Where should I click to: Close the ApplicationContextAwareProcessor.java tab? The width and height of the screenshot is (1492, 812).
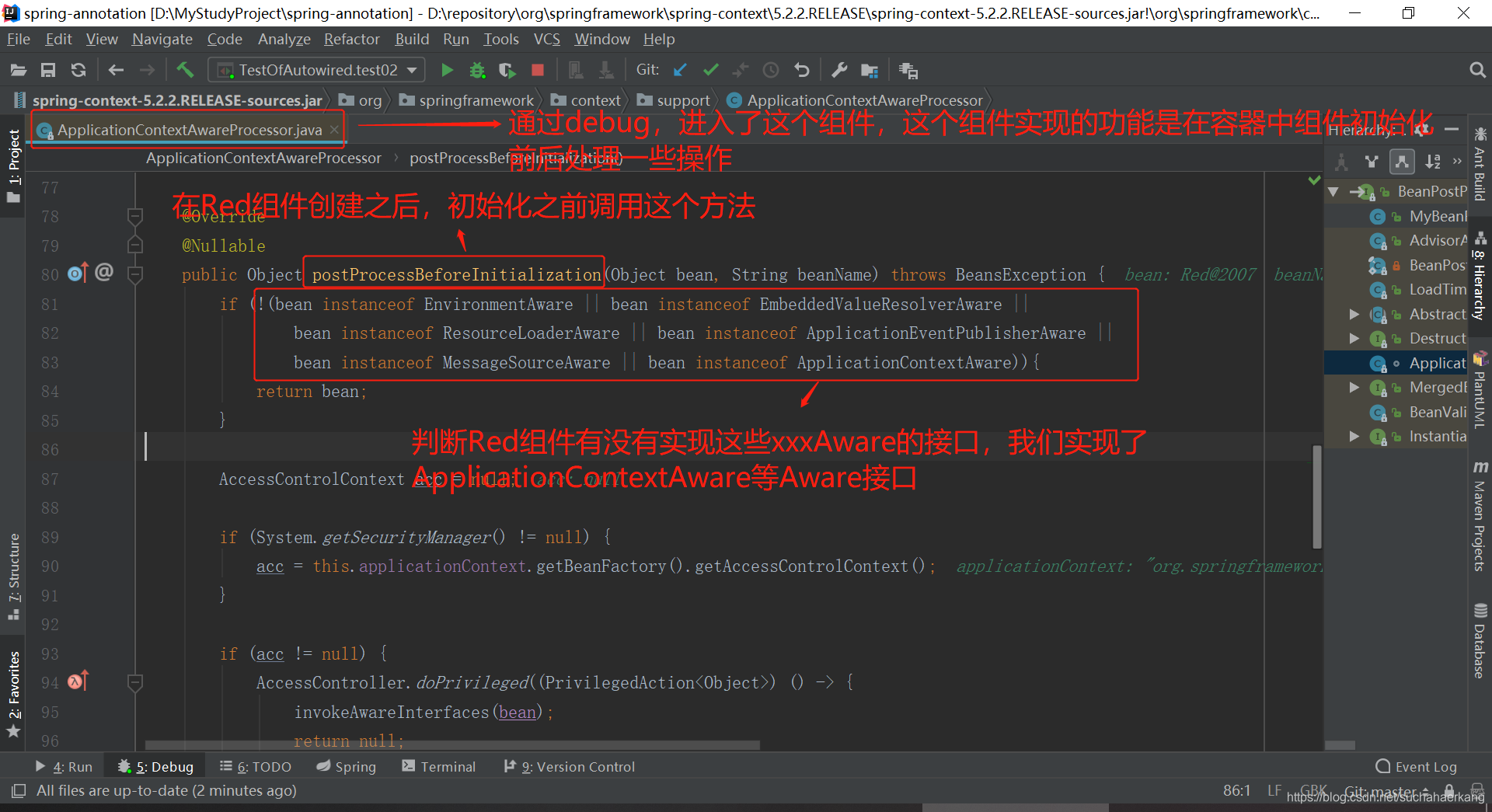pyautogui.click(x=335, y=130)
